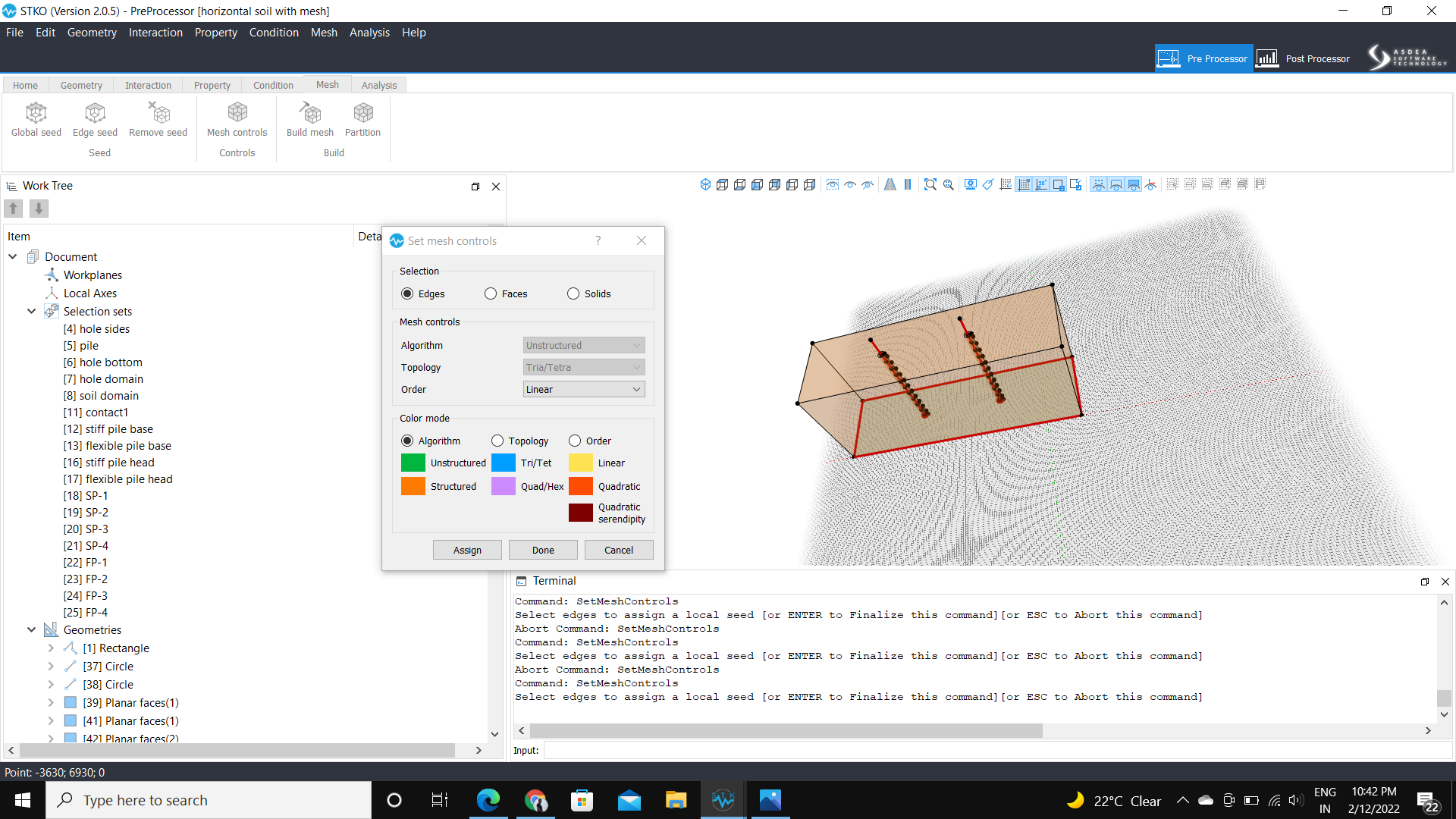Switch to the Home ribbon tab
Screen dimensions: 1456x819
25,85
